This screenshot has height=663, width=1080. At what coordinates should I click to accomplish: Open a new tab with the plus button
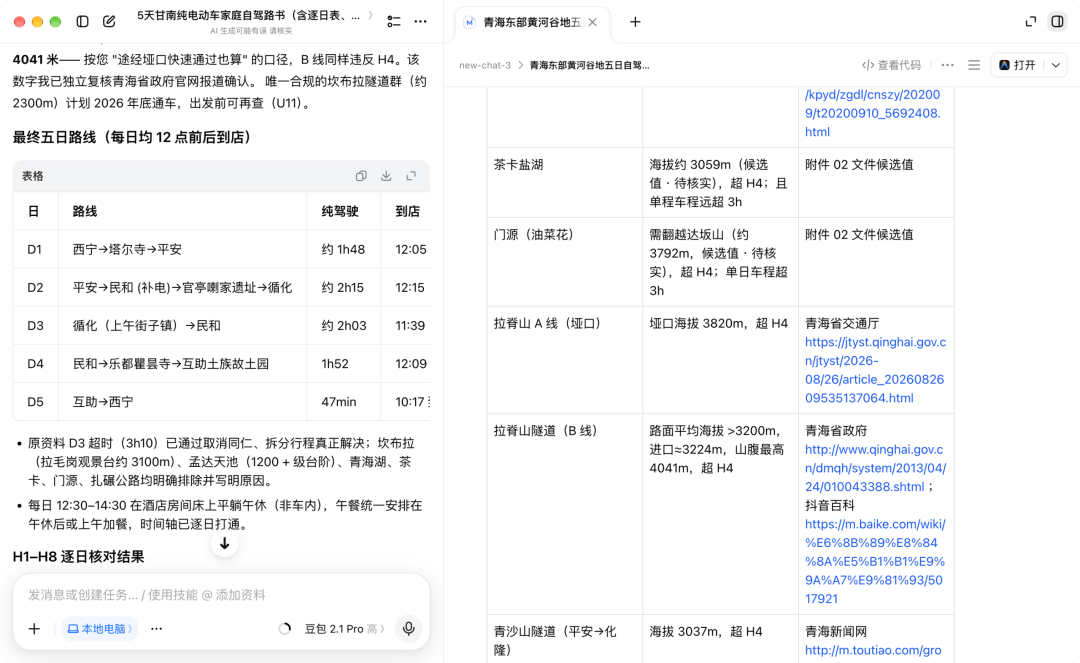click(x=635, y=22)
